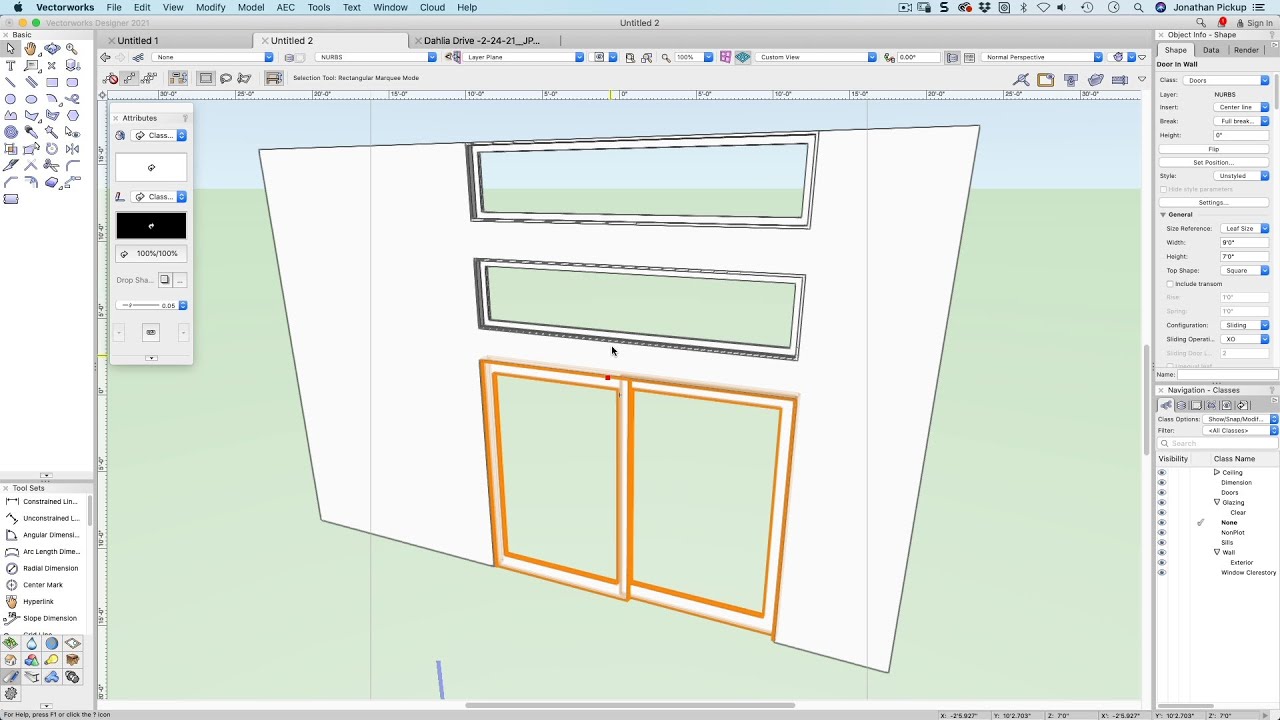Switch to the Dahlia Drive document tab

[481, 41]
